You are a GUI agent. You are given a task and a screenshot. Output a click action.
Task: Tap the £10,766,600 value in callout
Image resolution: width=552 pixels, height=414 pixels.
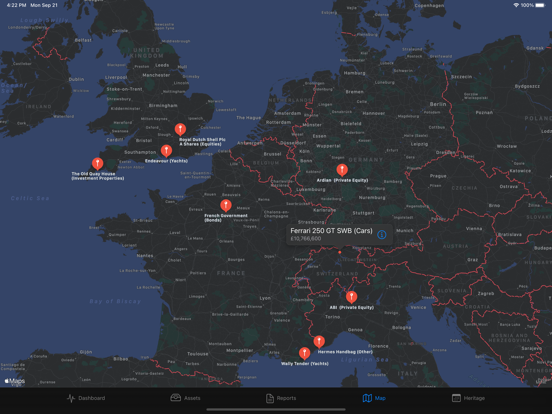(x=306, y=239)
